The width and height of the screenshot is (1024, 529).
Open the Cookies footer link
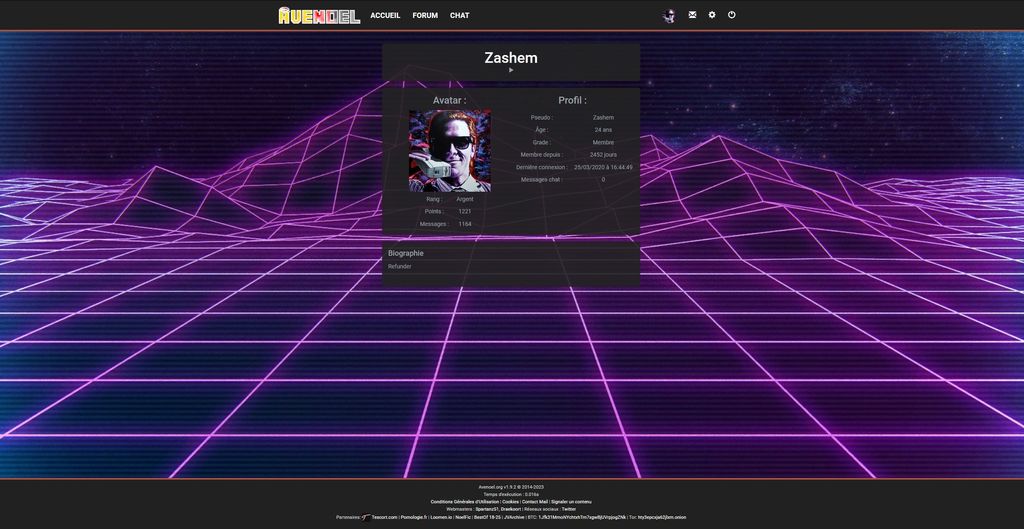point(510,502)
